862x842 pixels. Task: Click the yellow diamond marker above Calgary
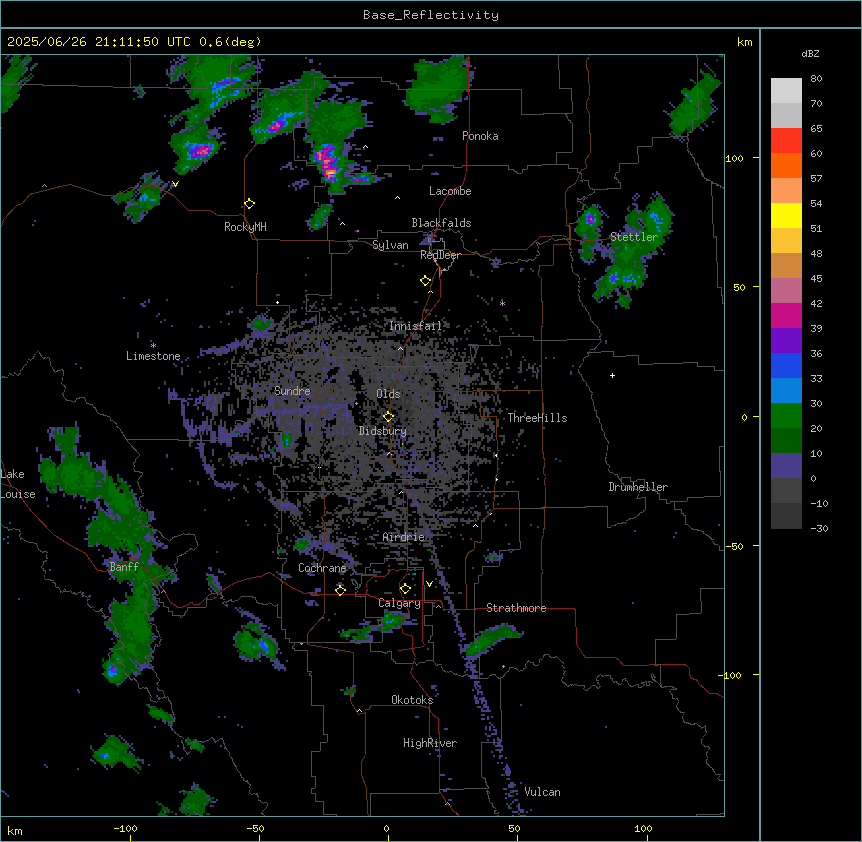[x=405, y=589]
